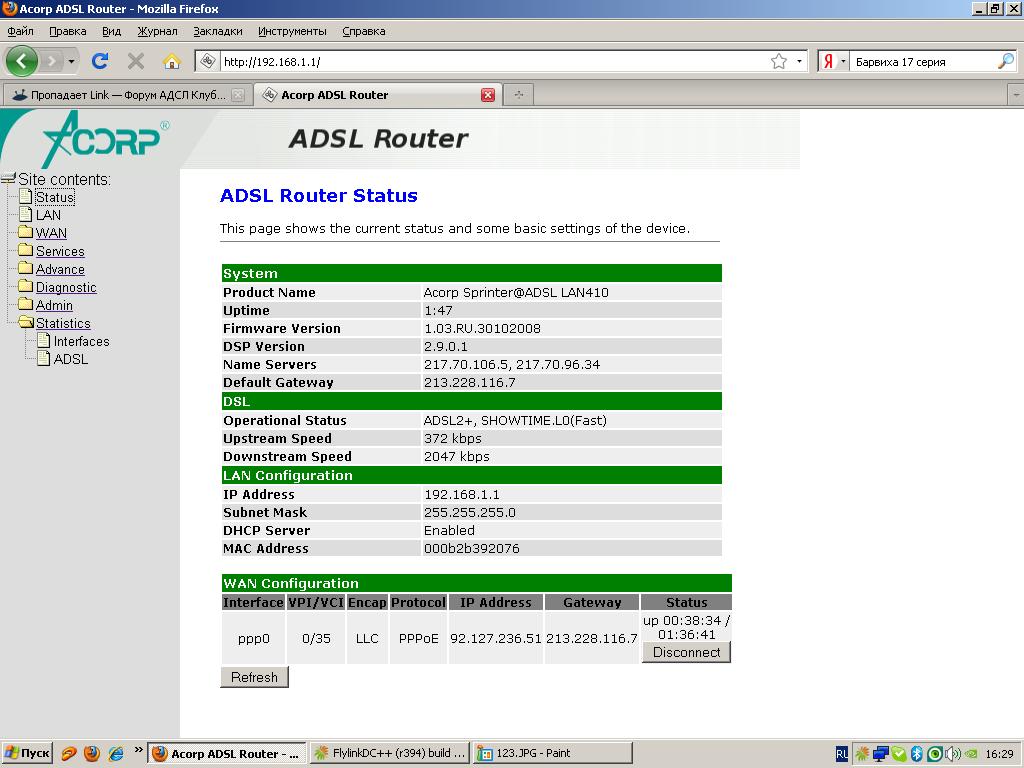Open the address bar history dropdown

click(x=799, y=61)
